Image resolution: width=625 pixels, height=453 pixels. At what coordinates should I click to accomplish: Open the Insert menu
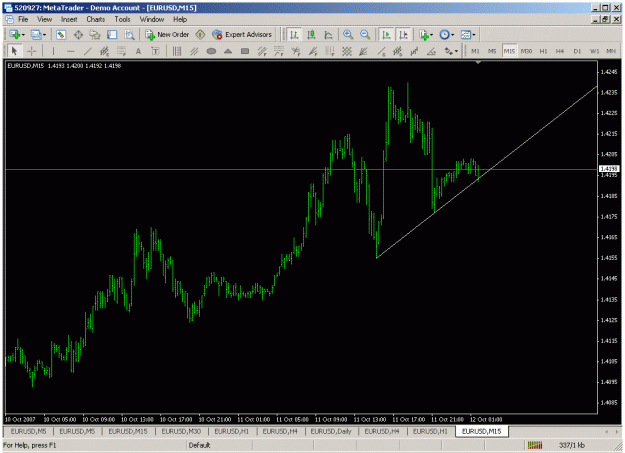tap(69, 19)
